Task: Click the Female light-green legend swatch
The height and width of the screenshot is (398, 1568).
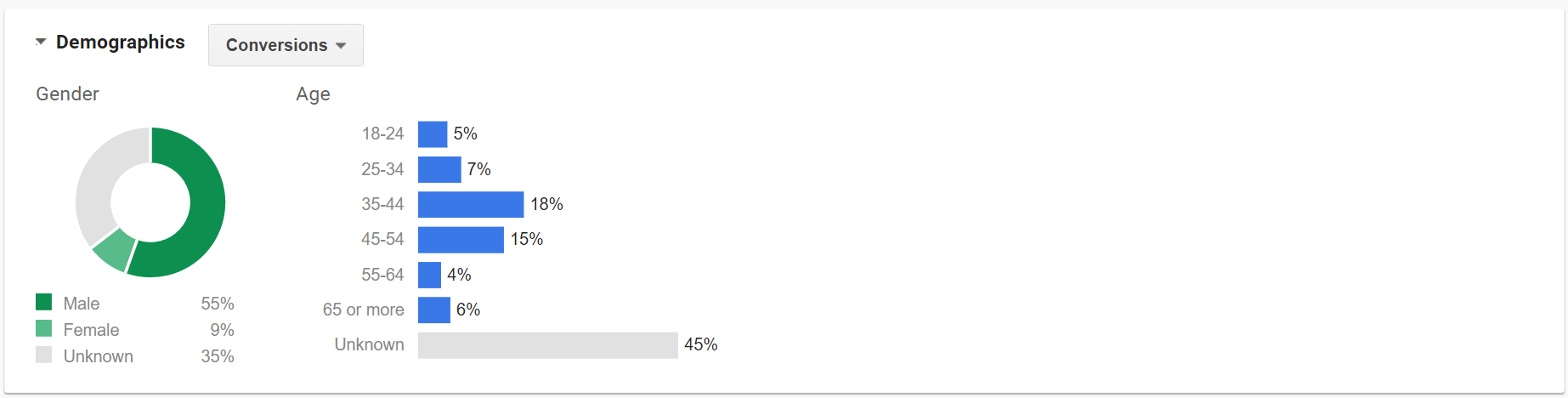Action: 44,329
